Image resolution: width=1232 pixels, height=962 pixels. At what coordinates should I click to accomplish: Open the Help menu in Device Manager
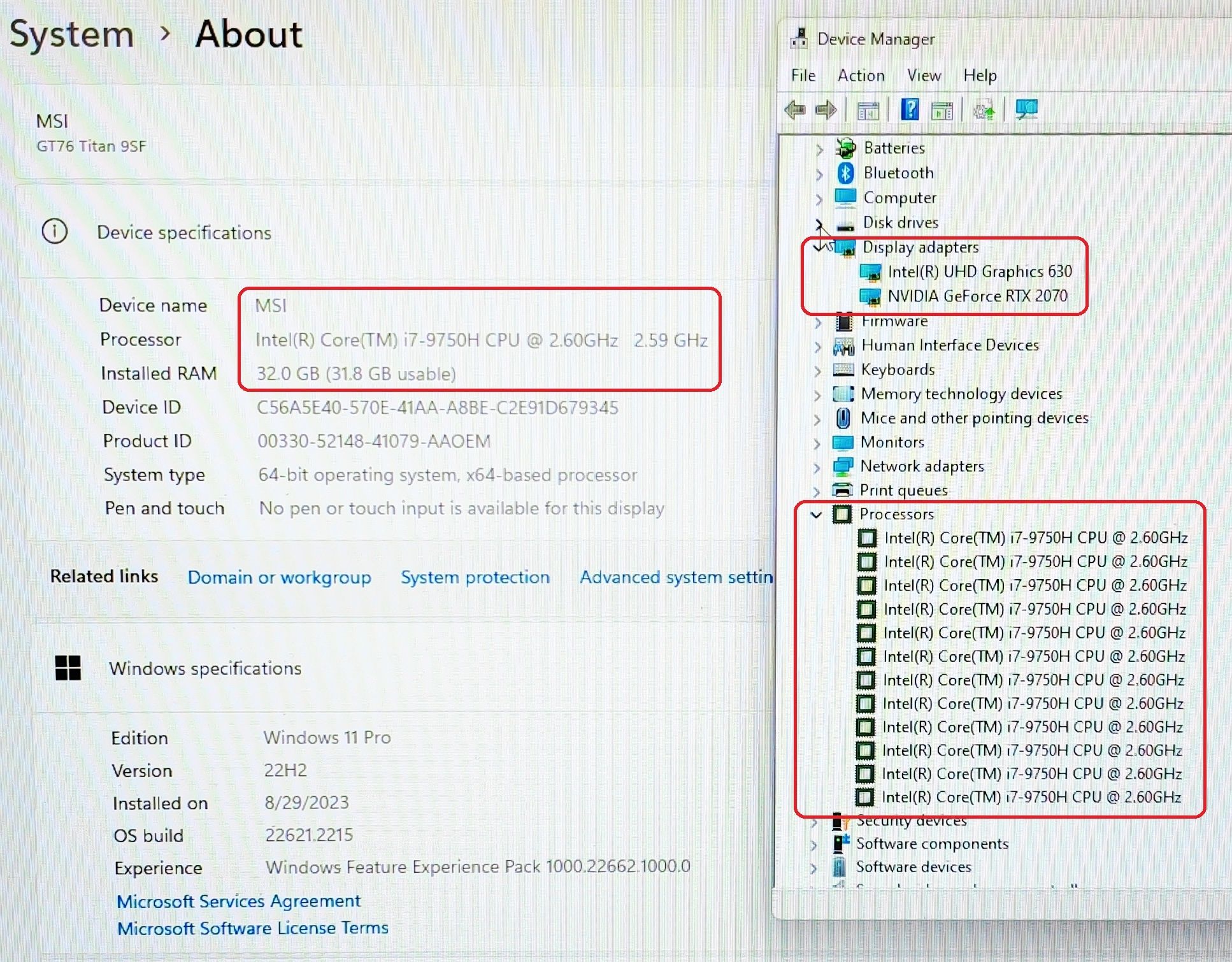click(x=980, y=76)
